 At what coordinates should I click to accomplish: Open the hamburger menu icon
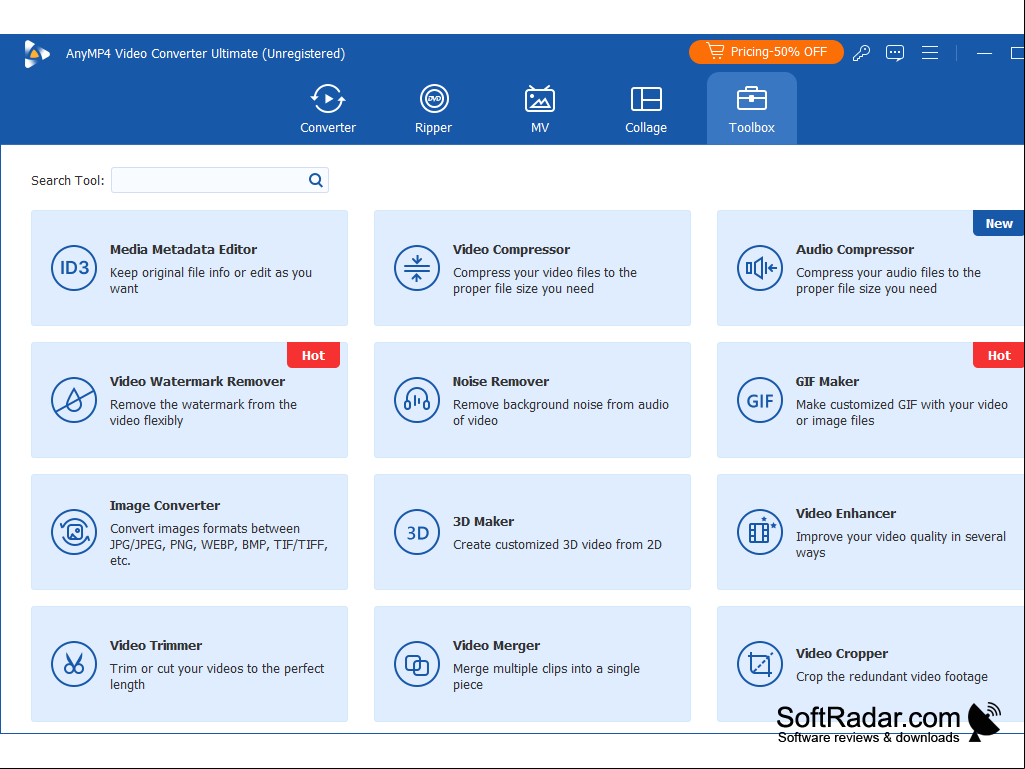point(930,53)
